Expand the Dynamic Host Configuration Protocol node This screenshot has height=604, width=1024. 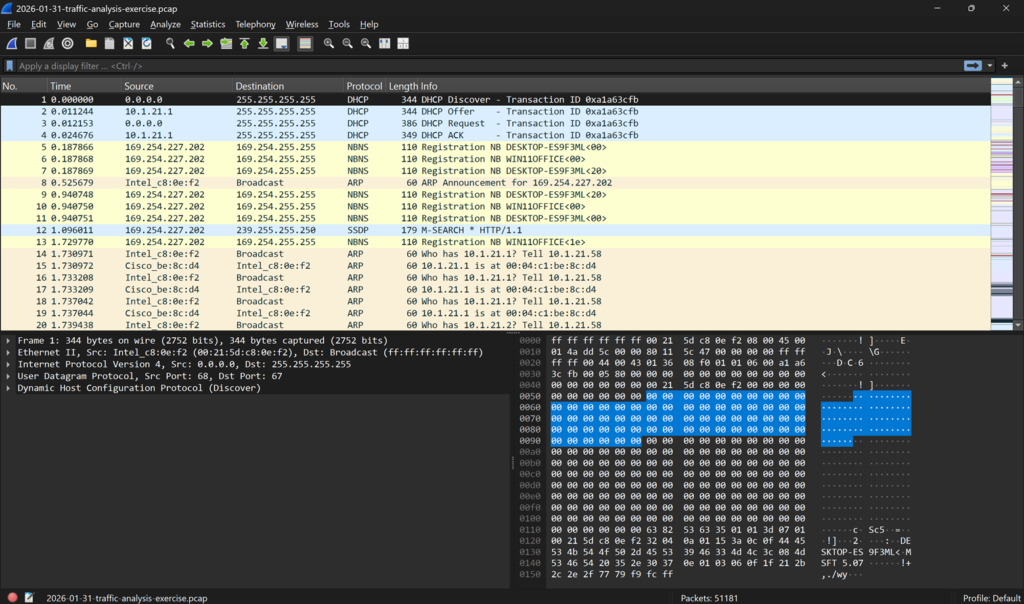pos(9,388)
